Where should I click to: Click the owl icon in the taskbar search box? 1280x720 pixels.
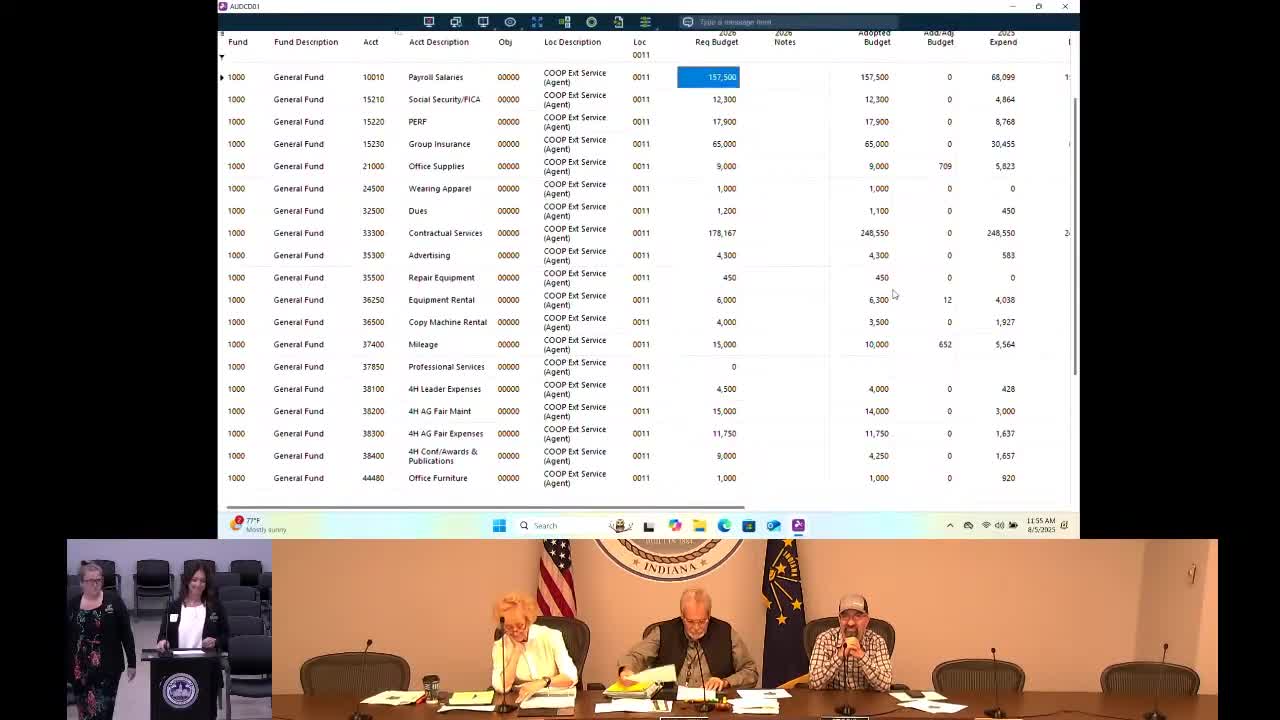pos(620,525)
